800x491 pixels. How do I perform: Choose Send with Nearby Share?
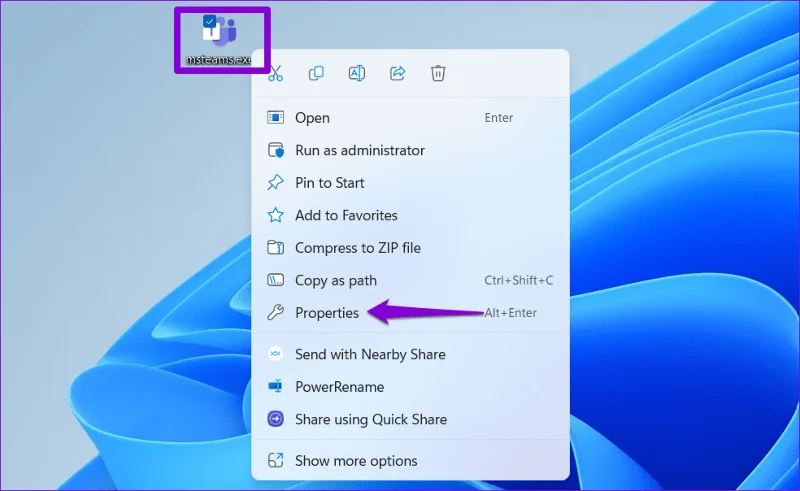(x=411, y=354)
